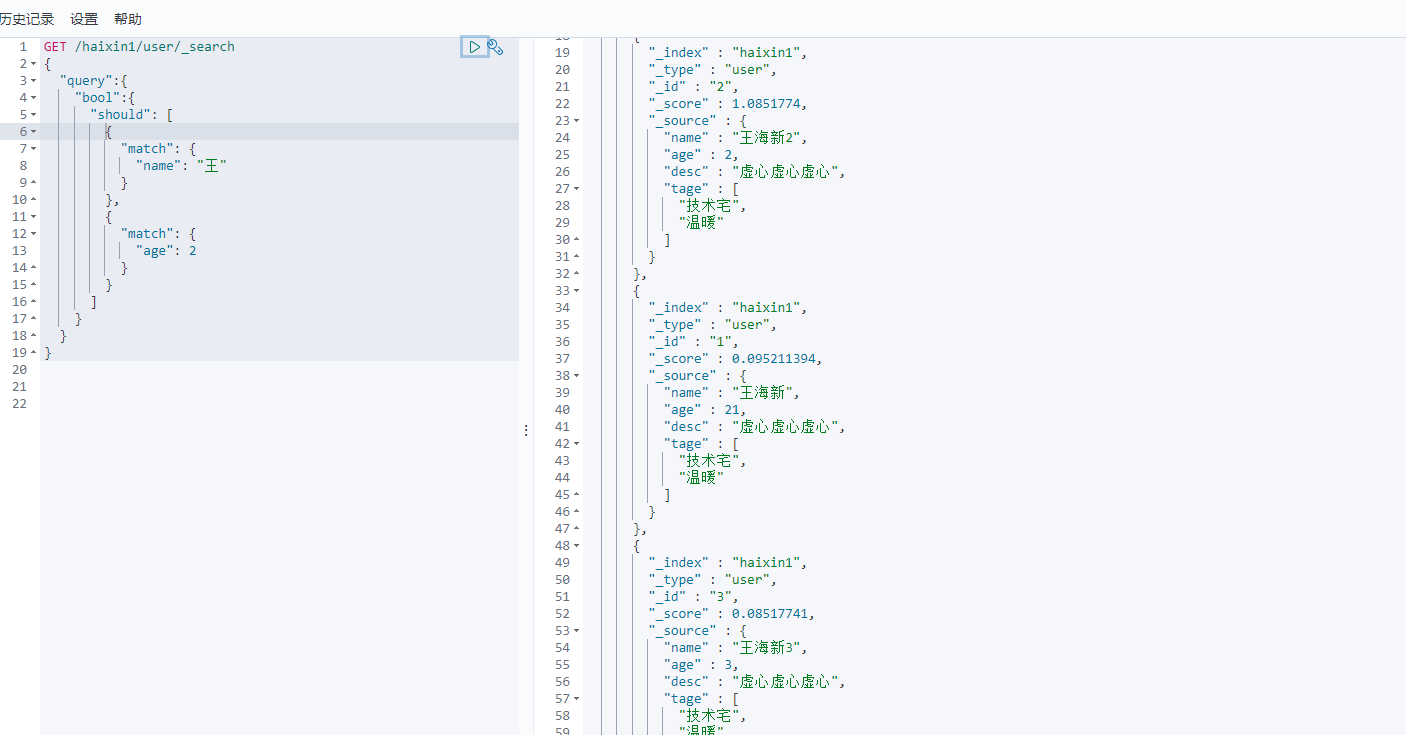
Task: Open the wrench actions menu icon
Action: click(x=495, y=47)
